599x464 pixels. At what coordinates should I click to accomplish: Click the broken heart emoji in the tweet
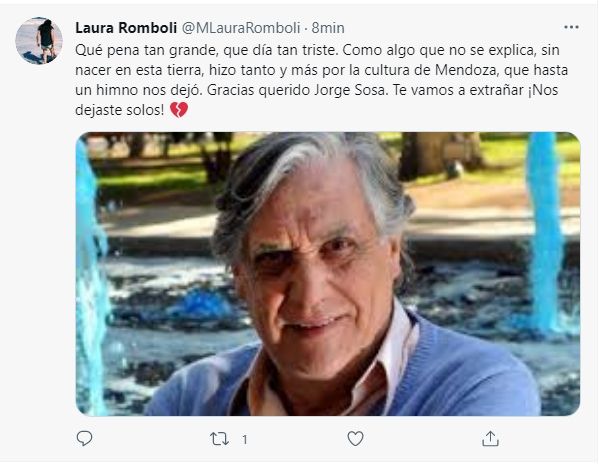179,110
